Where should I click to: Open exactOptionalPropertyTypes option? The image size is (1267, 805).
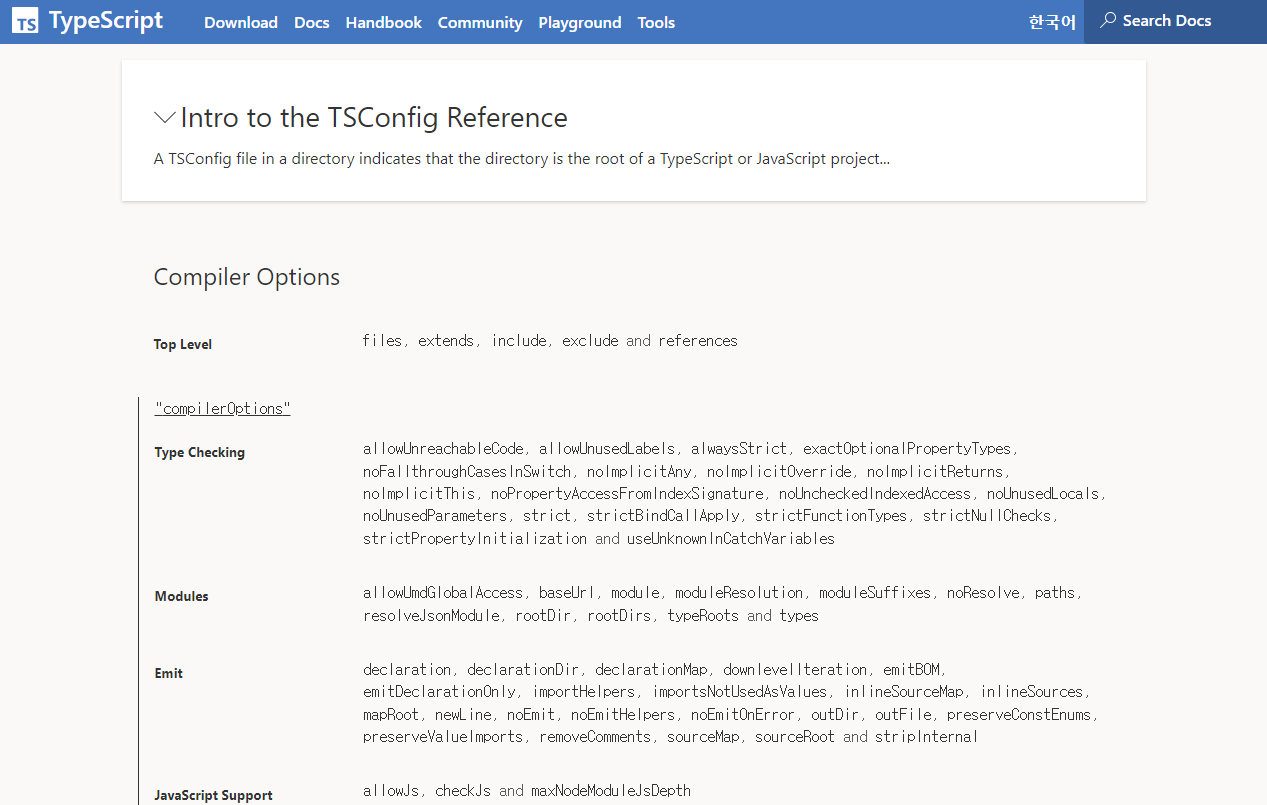908,449
